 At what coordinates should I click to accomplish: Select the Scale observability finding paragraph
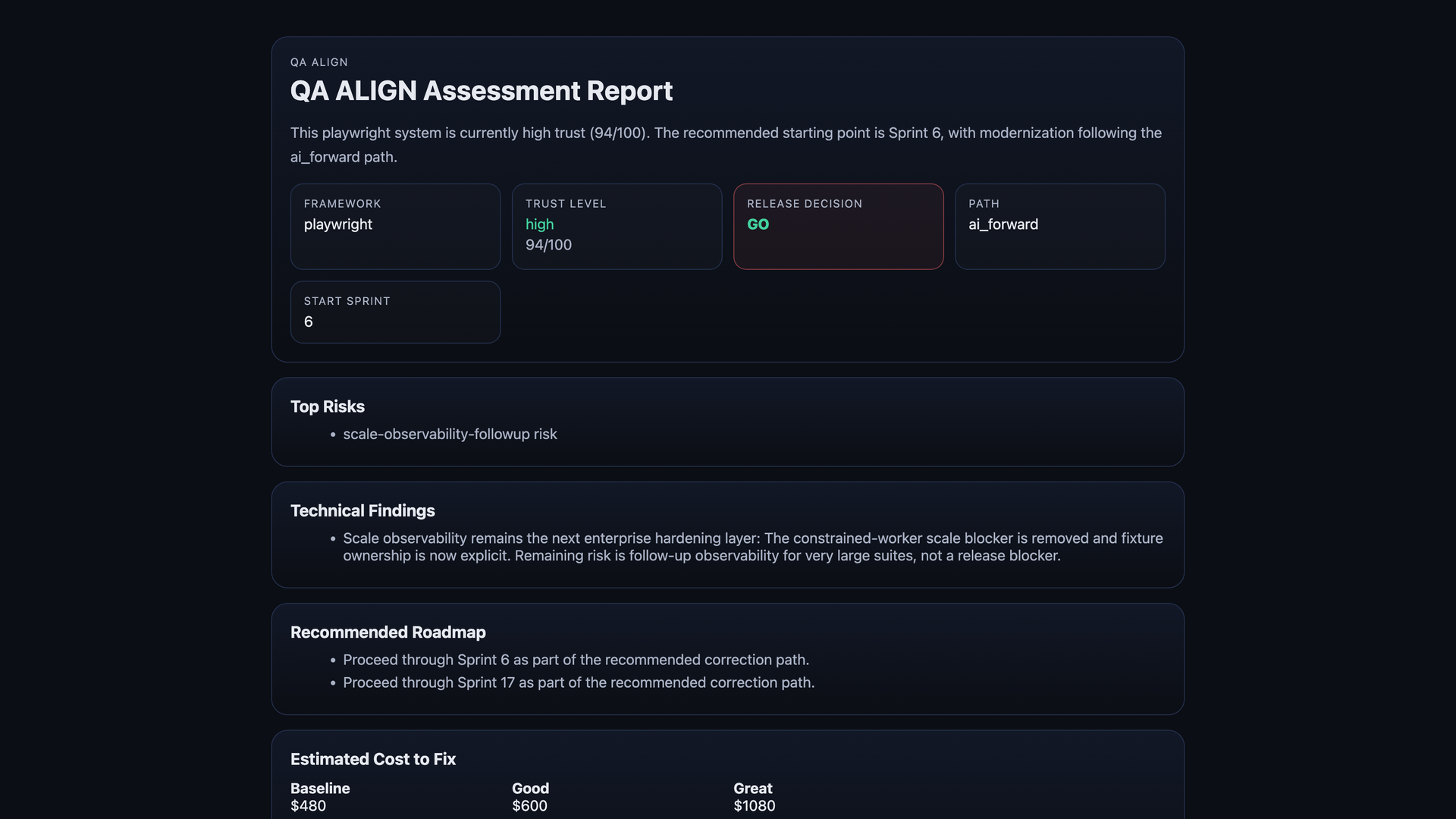coord(753,547)
